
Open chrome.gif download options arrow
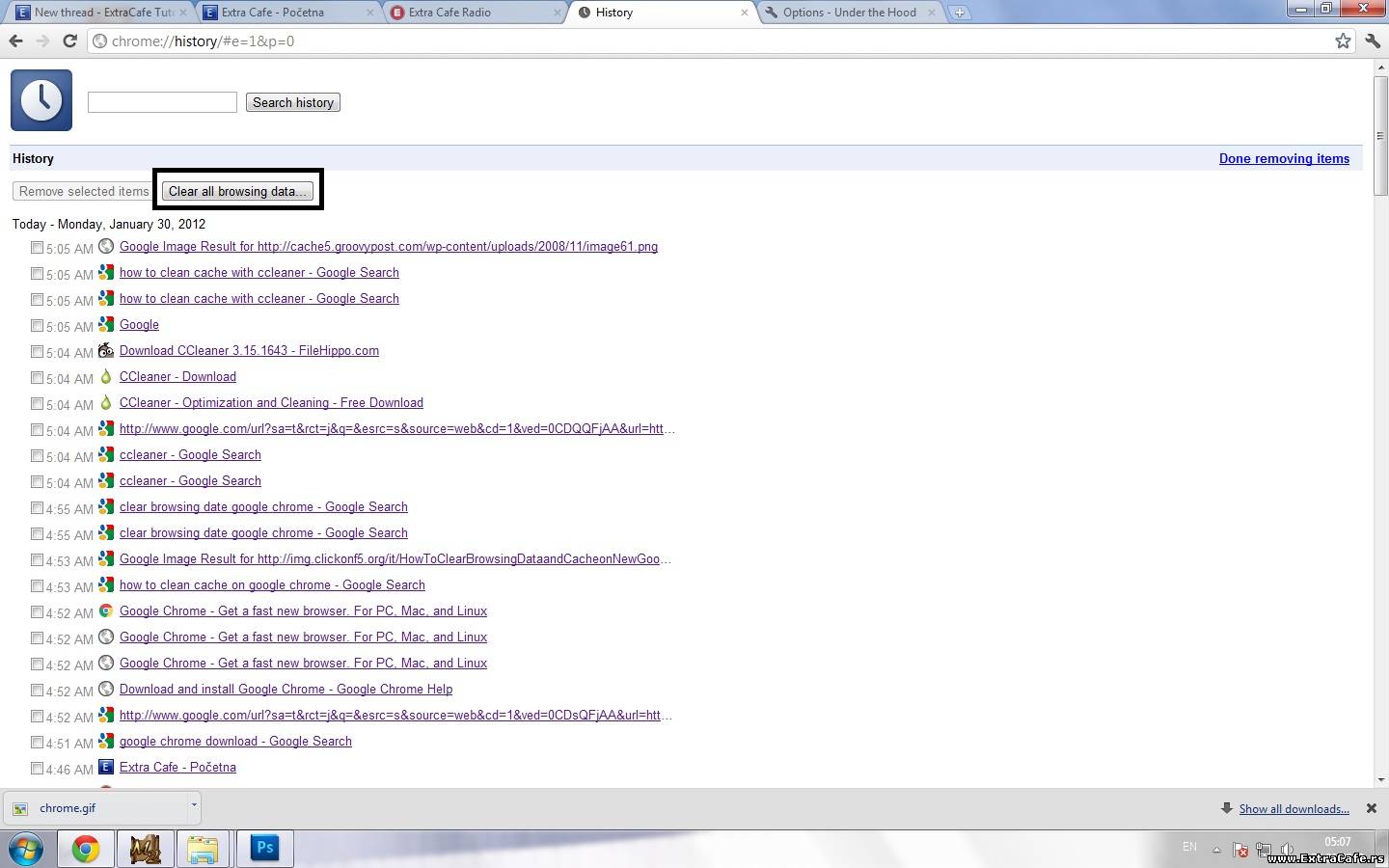194,804
